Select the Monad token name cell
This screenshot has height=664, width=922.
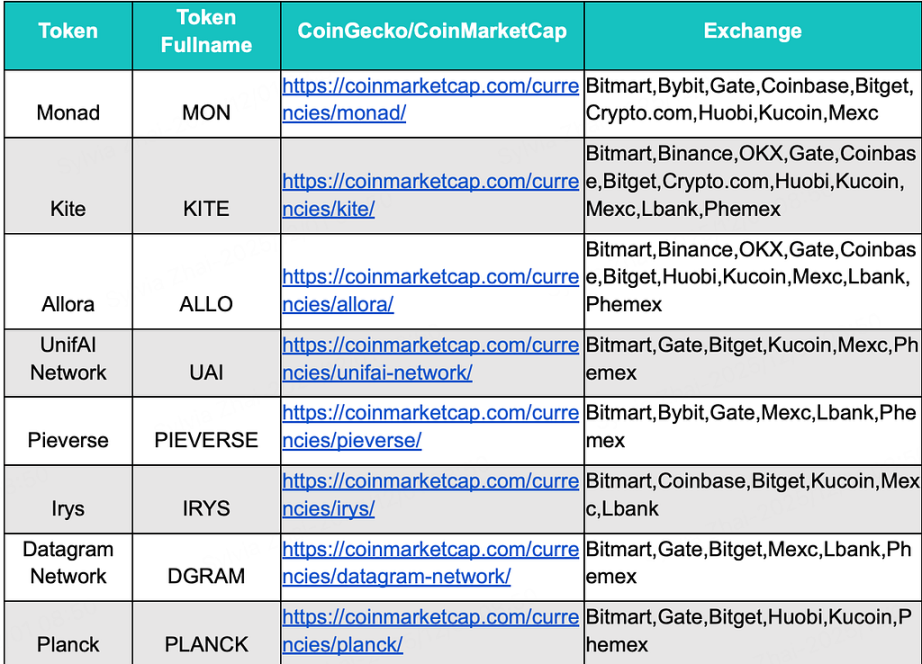[x=68, y=112]
